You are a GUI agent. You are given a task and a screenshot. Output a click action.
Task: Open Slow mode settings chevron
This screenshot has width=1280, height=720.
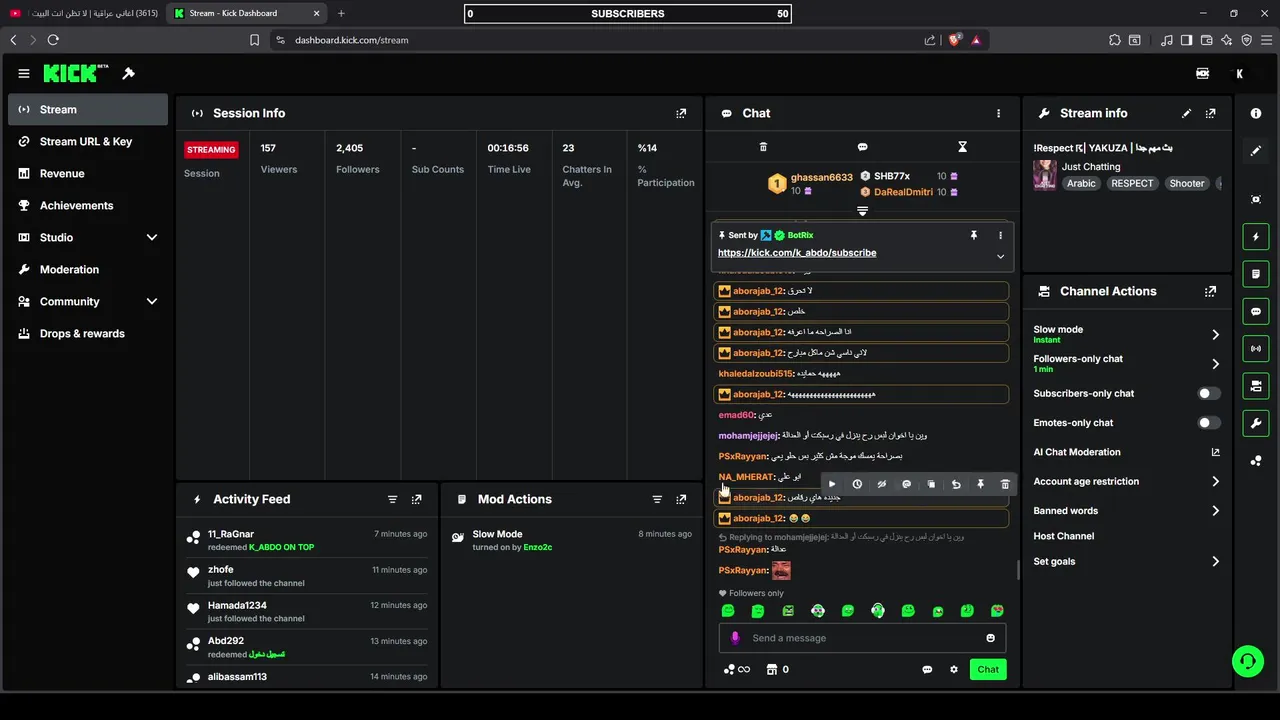point(1215,334)
